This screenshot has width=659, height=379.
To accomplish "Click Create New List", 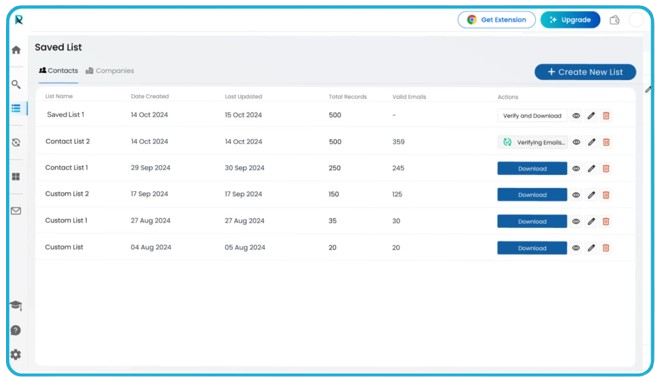I will (x=585, y=72).
